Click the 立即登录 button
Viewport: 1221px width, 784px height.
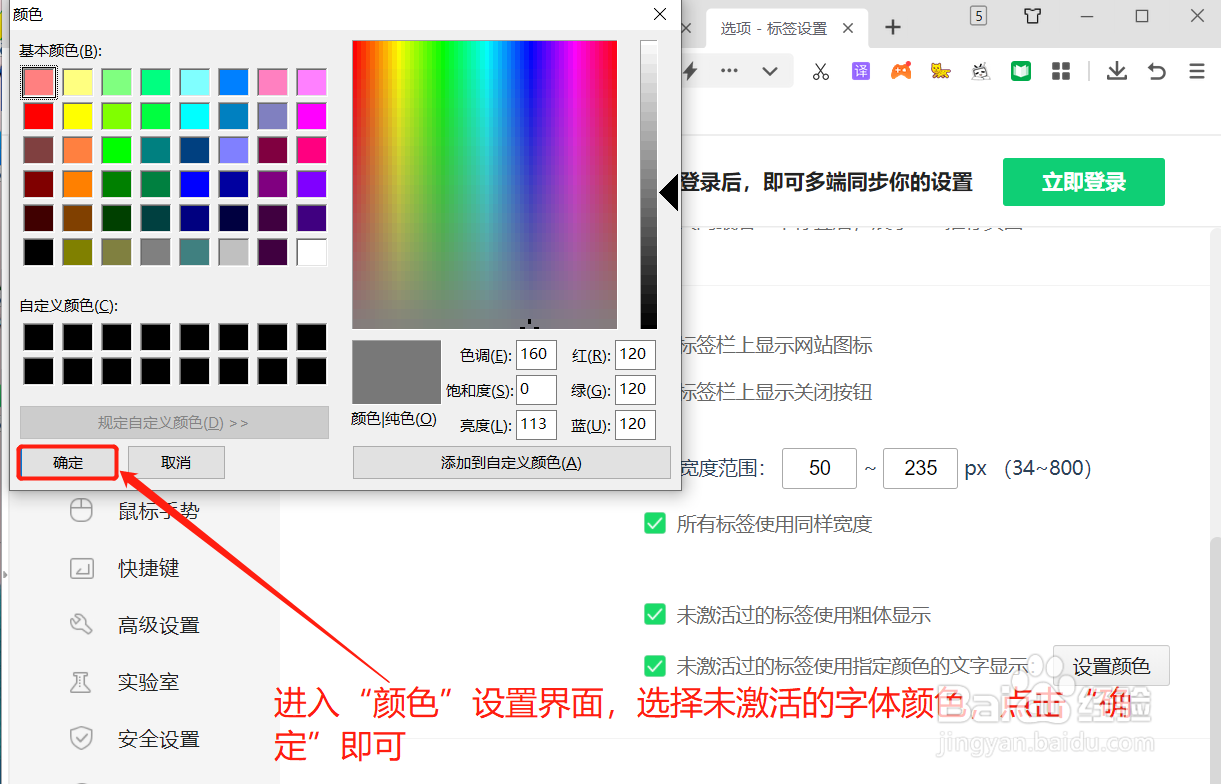tap(1083, 182)
